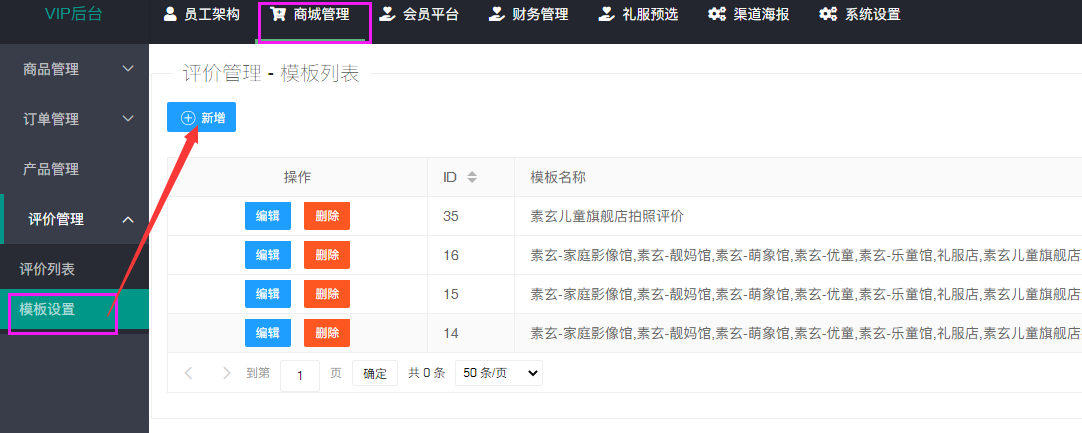
Task: Click the blue 新增 button
Action: [x=201, y=118]
